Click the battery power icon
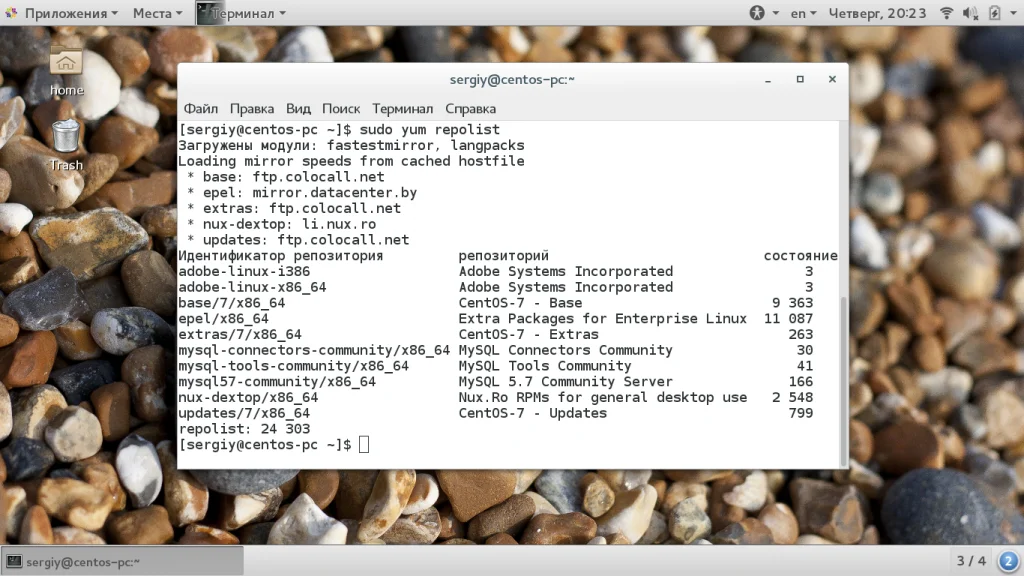Image resolution: width=1024 pixels, height=576 pixels. click(x=994, y=13)
